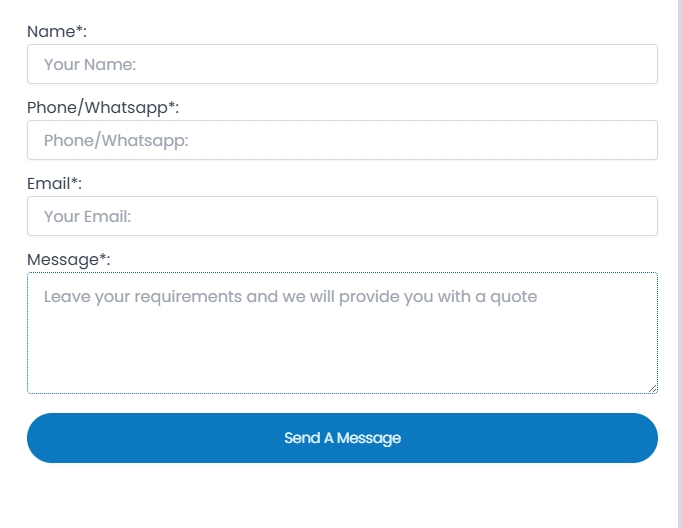Click inside the Message textarea
Viewport: 681px width, 528px height.
click(x=342, y=333)
